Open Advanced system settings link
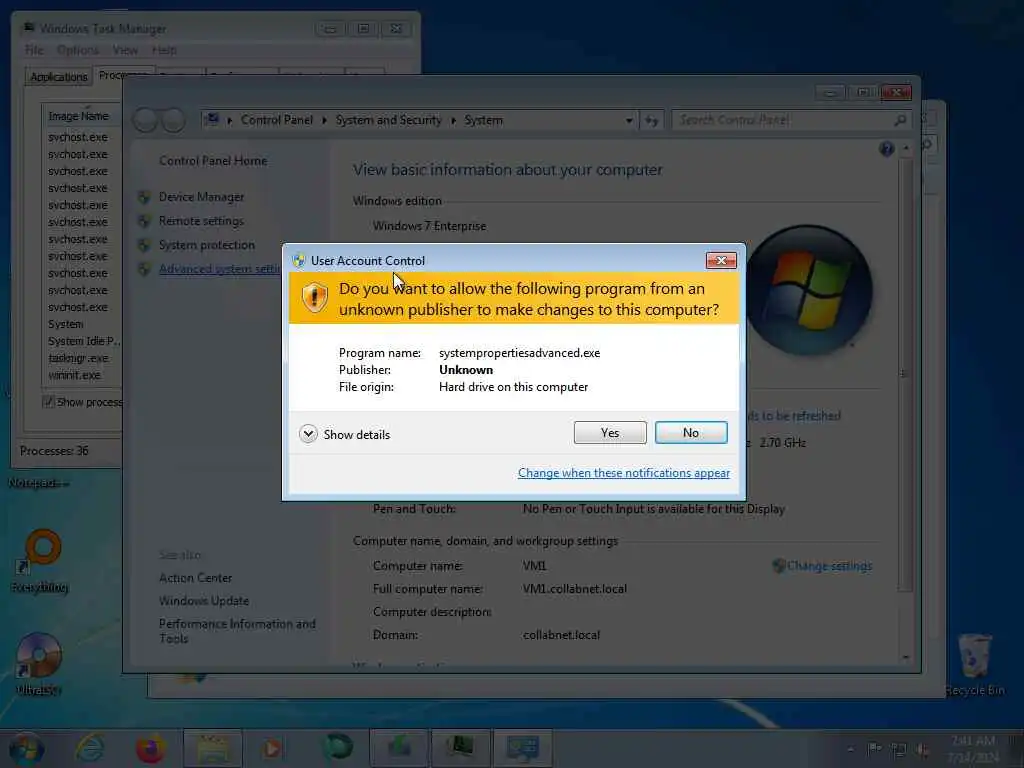 pos(219,269)
